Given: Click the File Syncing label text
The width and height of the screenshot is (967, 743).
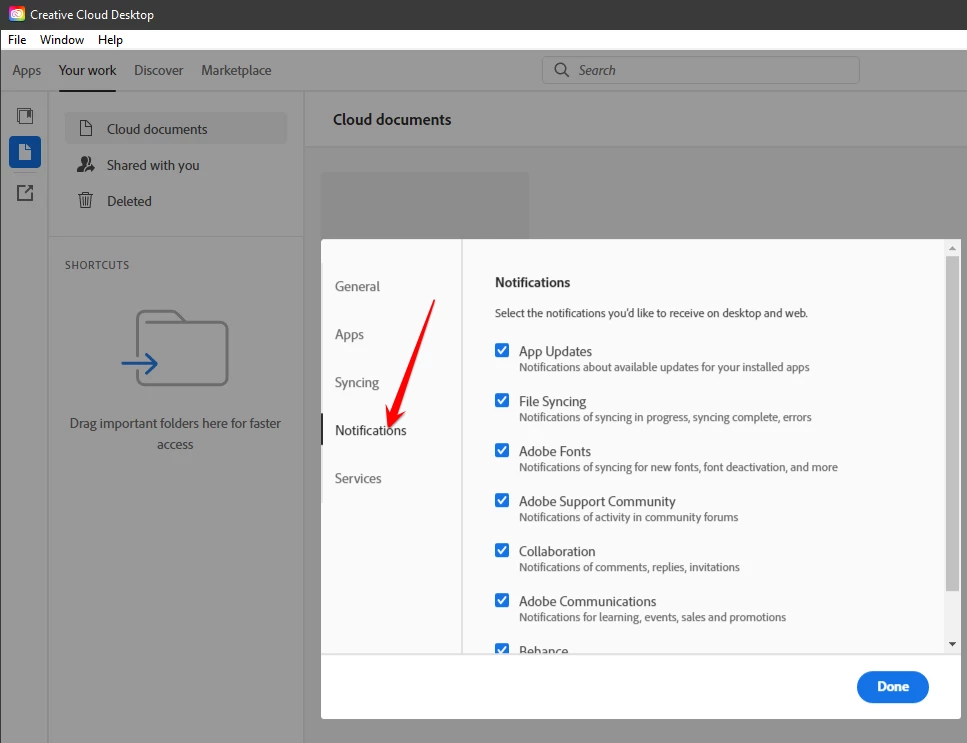Looking at the screenshot, I should (553, 401).
